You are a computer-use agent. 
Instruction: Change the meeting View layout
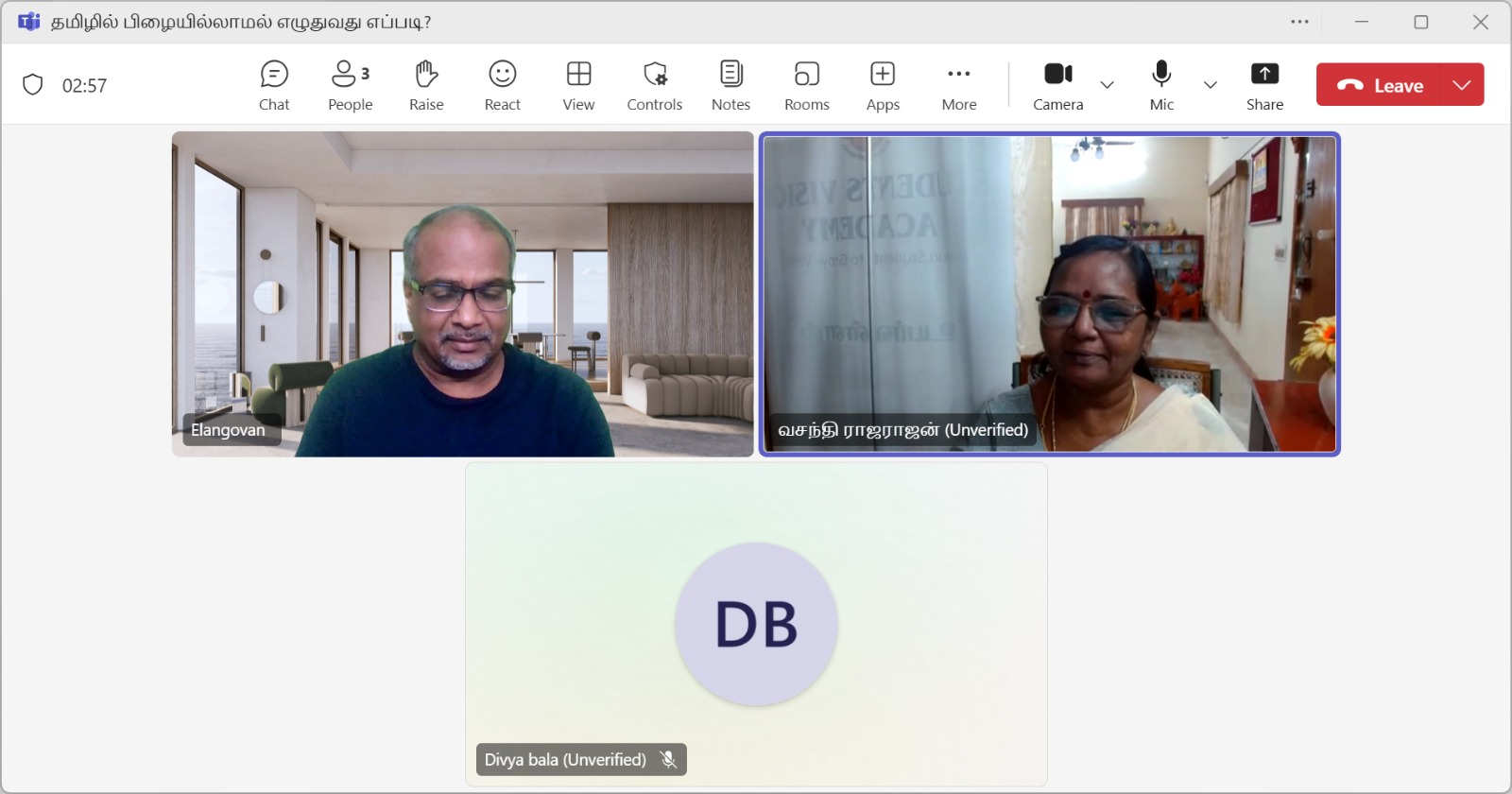[x=578, y=85]
